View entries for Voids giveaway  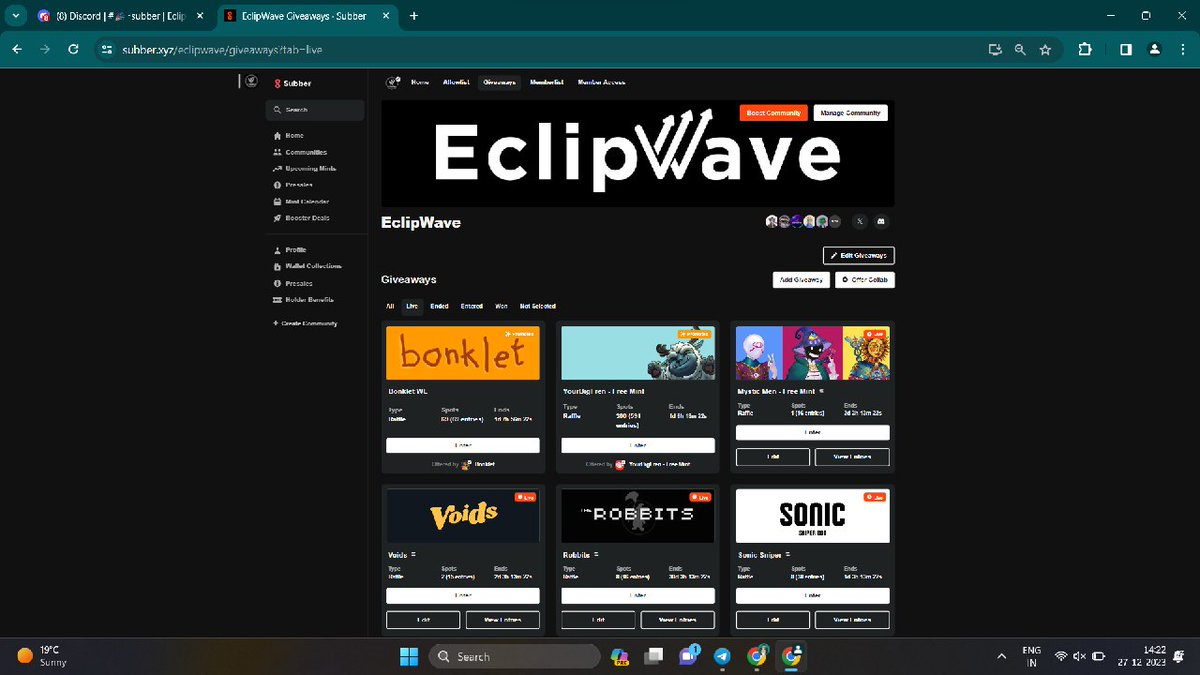pos(502,620)
